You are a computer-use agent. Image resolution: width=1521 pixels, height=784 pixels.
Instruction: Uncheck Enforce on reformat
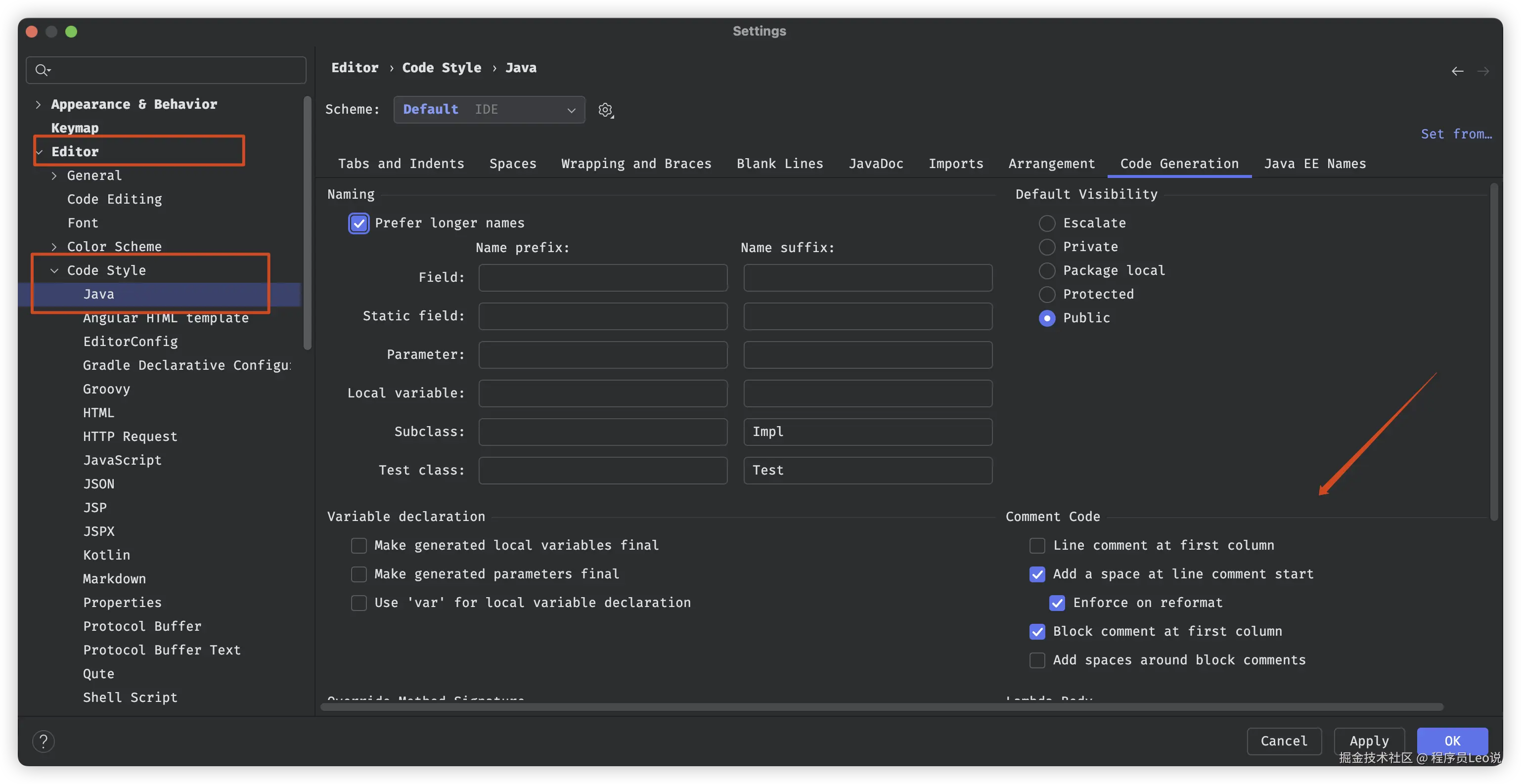click(1057, 602)
